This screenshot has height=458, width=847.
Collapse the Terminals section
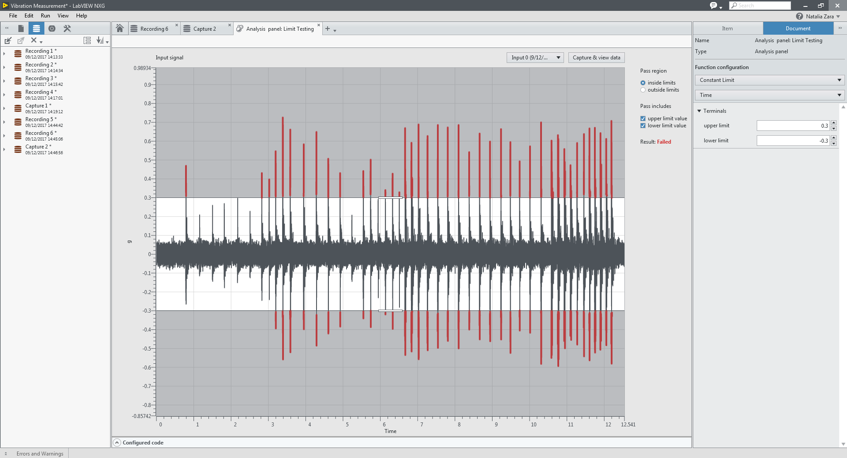[699, 111]
